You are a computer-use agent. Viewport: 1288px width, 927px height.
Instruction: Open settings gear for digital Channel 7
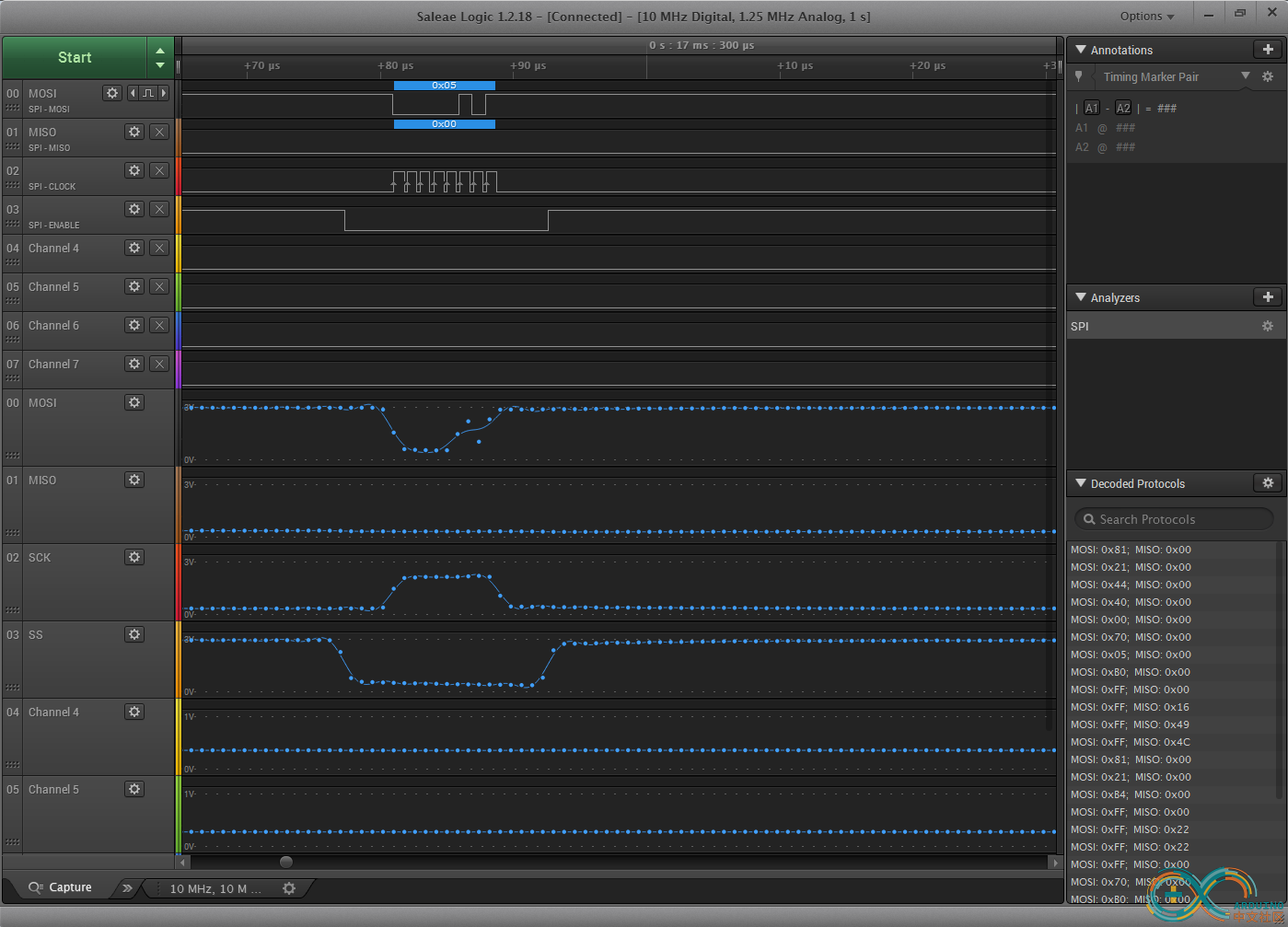(x=134, y=364)
